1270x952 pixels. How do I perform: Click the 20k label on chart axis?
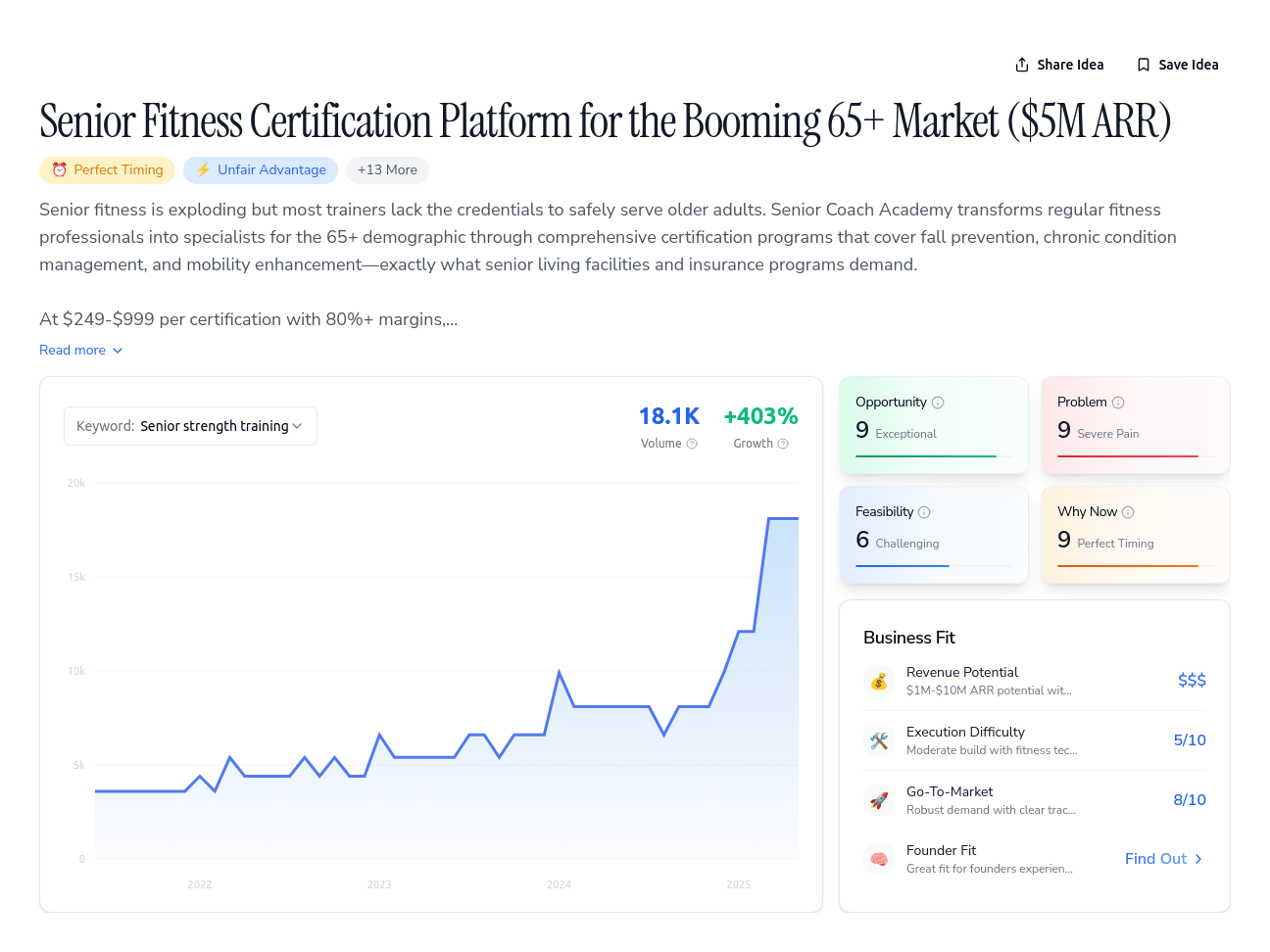click(x=76, y=483)
